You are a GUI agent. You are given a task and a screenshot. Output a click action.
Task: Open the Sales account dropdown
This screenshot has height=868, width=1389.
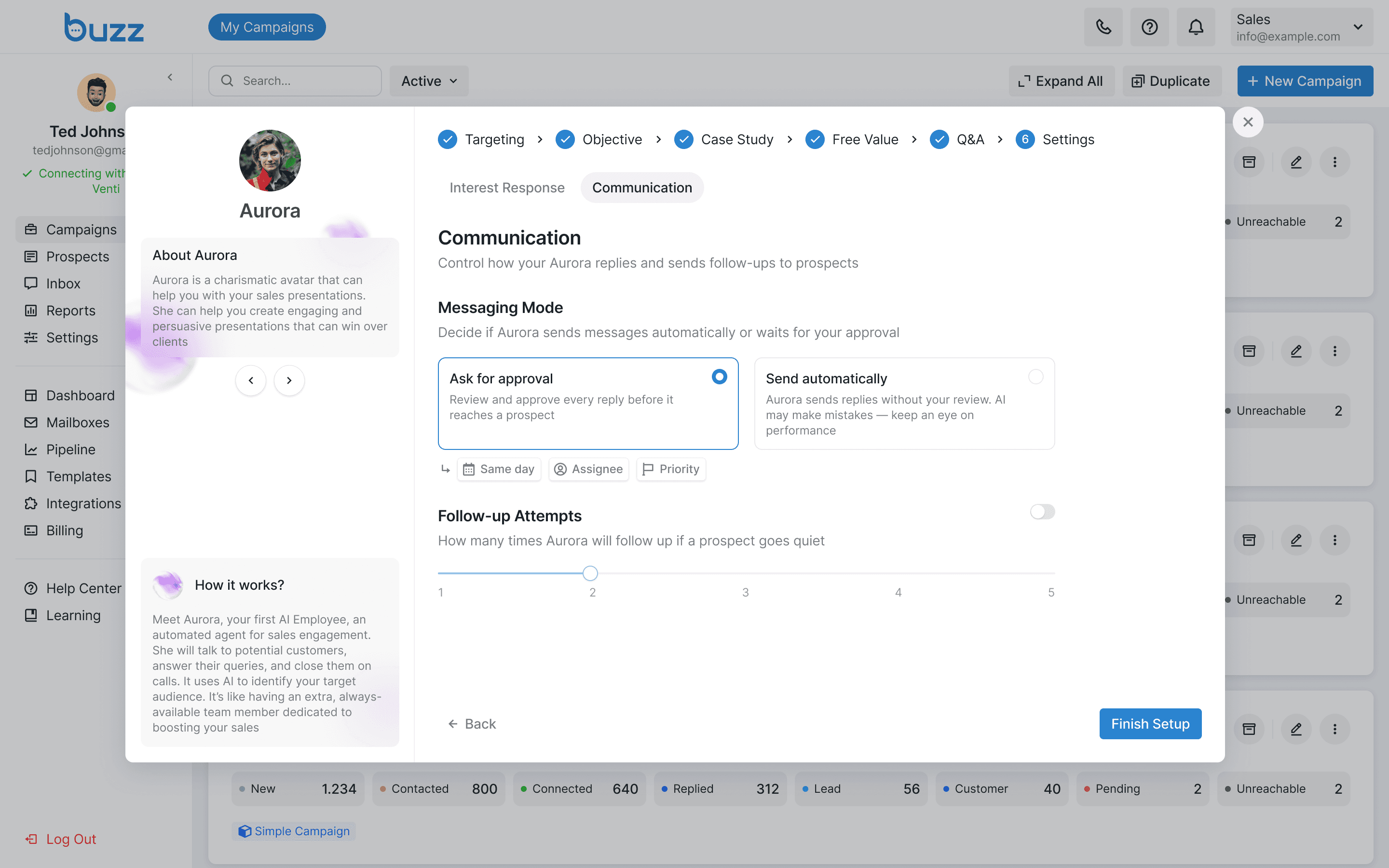(1301, 27)
